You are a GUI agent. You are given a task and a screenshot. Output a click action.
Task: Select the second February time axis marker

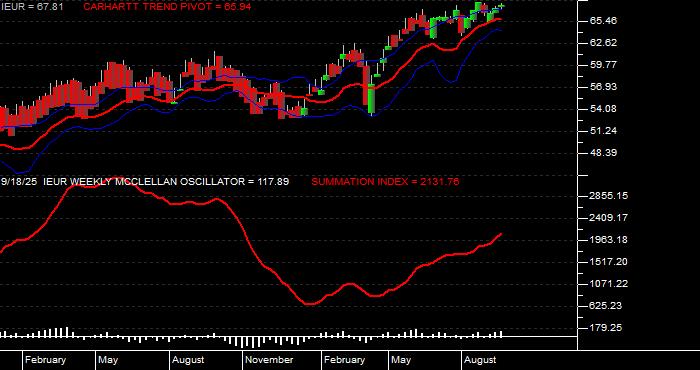pos(345,360)
